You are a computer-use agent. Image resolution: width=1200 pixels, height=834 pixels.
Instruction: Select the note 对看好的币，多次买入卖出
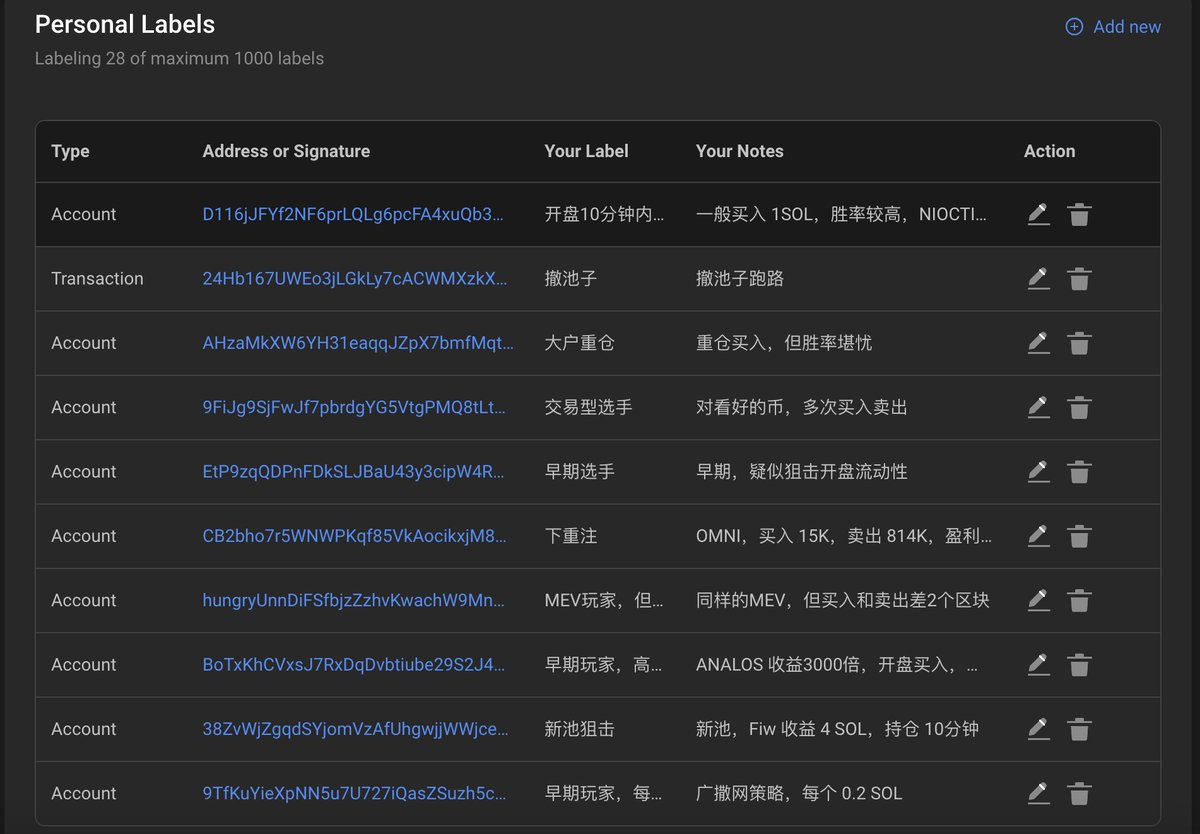[x=802, y=407]
